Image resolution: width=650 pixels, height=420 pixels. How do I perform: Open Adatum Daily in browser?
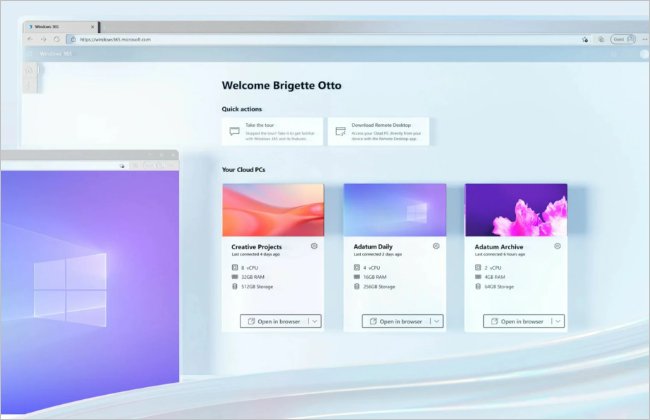pos(396,321)
